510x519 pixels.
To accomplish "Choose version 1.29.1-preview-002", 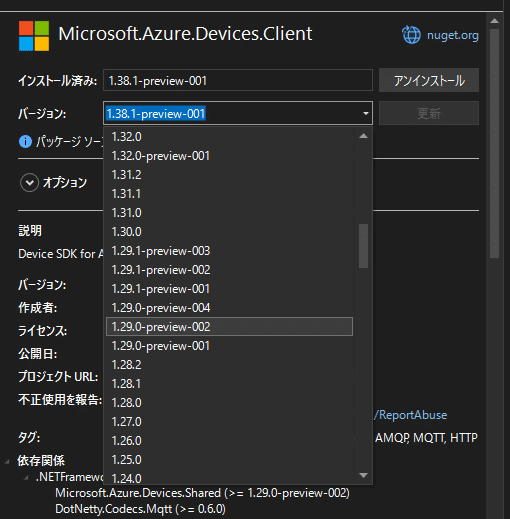I will point(229,270).
